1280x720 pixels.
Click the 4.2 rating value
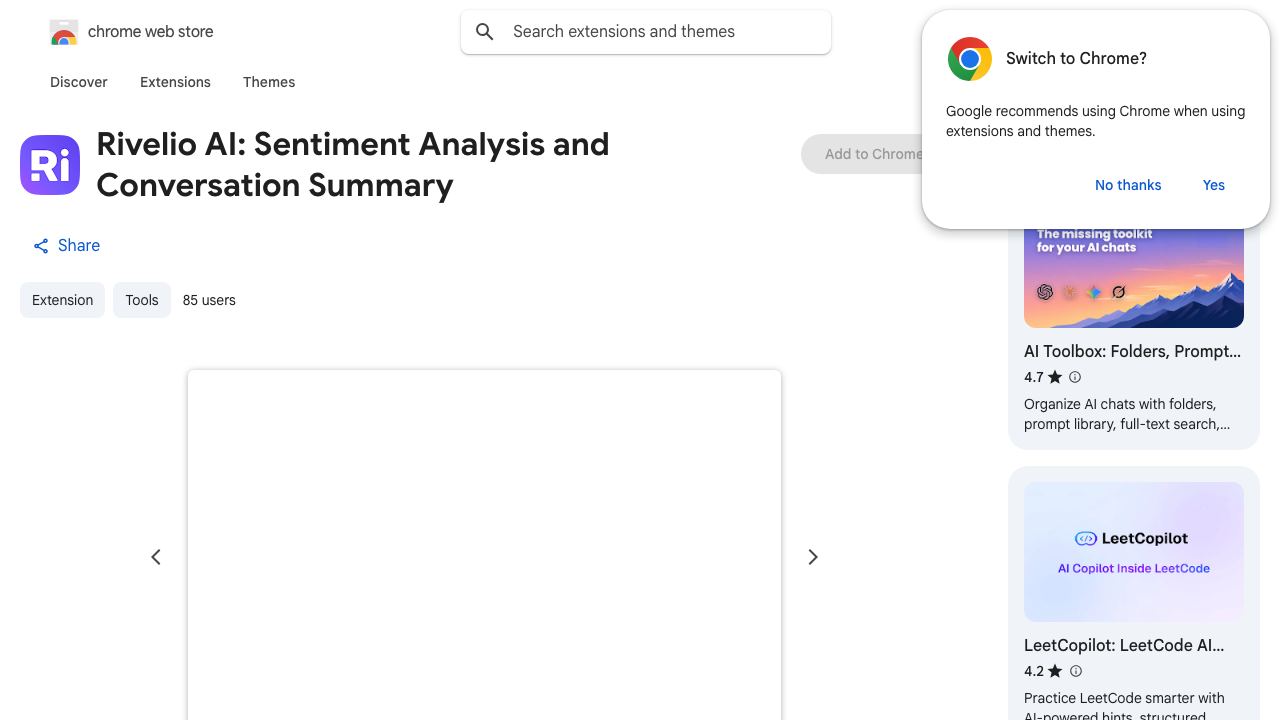coord(1034,671)
